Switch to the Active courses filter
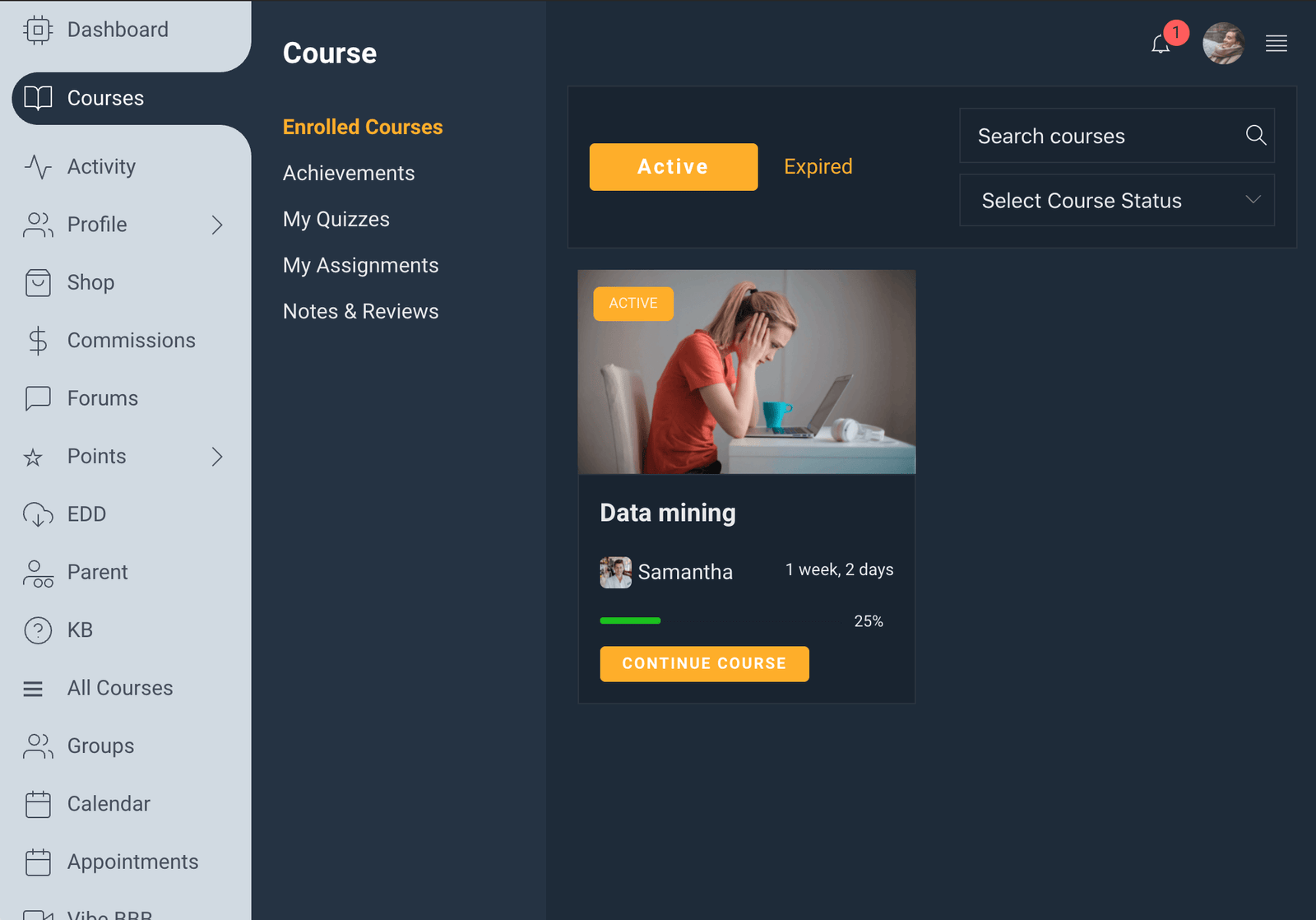Viewport: 1316px width, 920px height. click(x=673, y=167)
